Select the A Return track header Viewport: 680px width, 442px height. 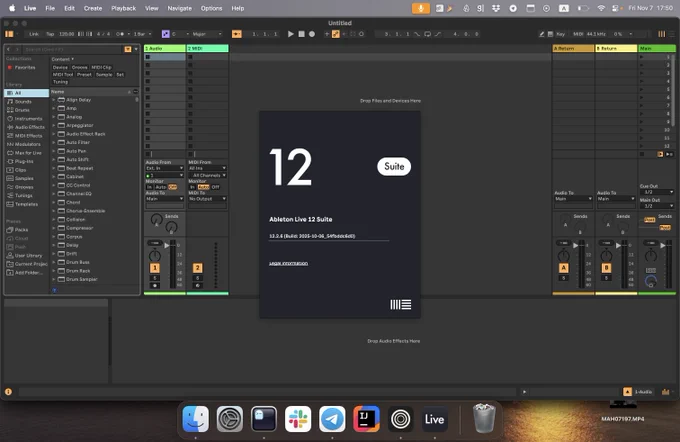[573, 49]
